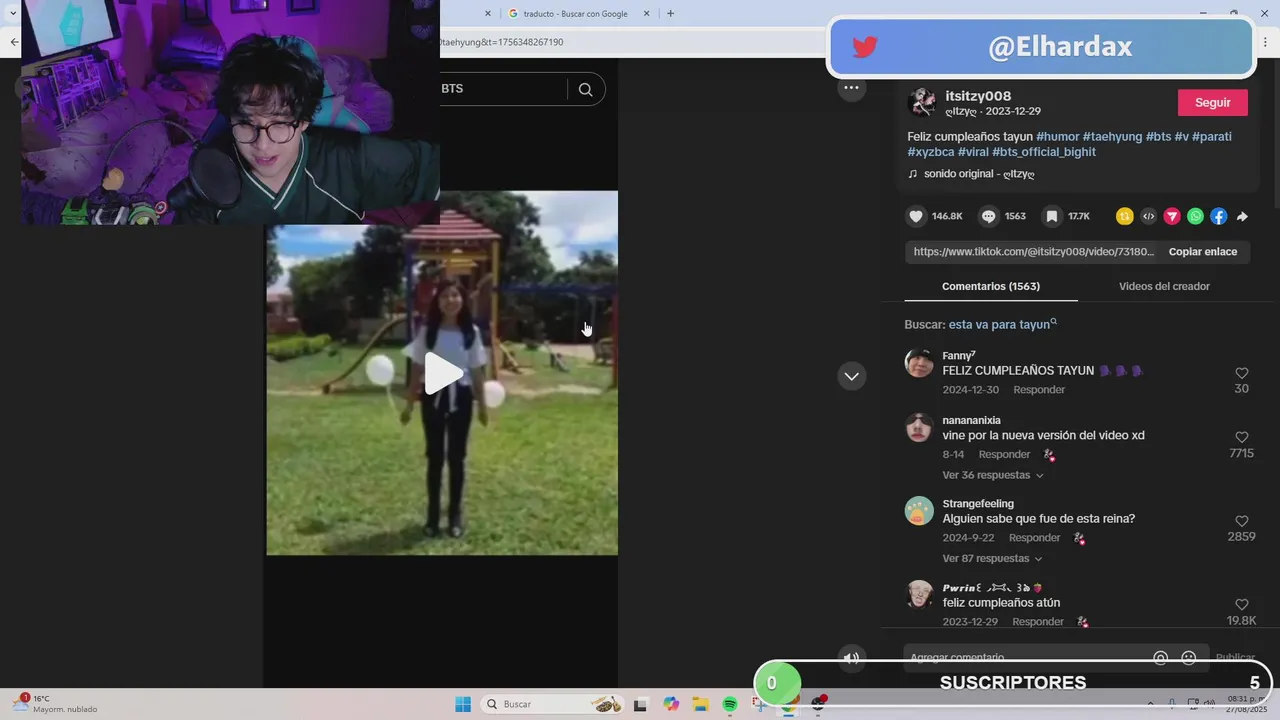Reply to Strangefeeling's comment
Screen dimensions: 1280x720
coord(1034,538)
